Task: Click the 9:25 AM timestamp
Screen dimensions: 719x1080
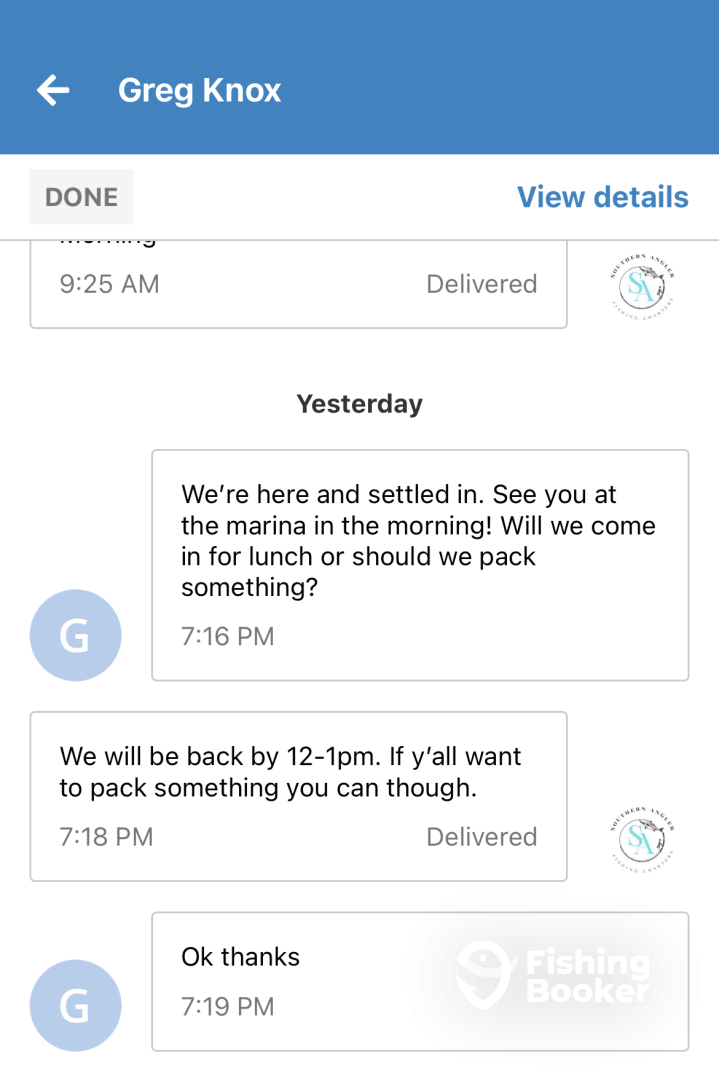Action: 109,284
